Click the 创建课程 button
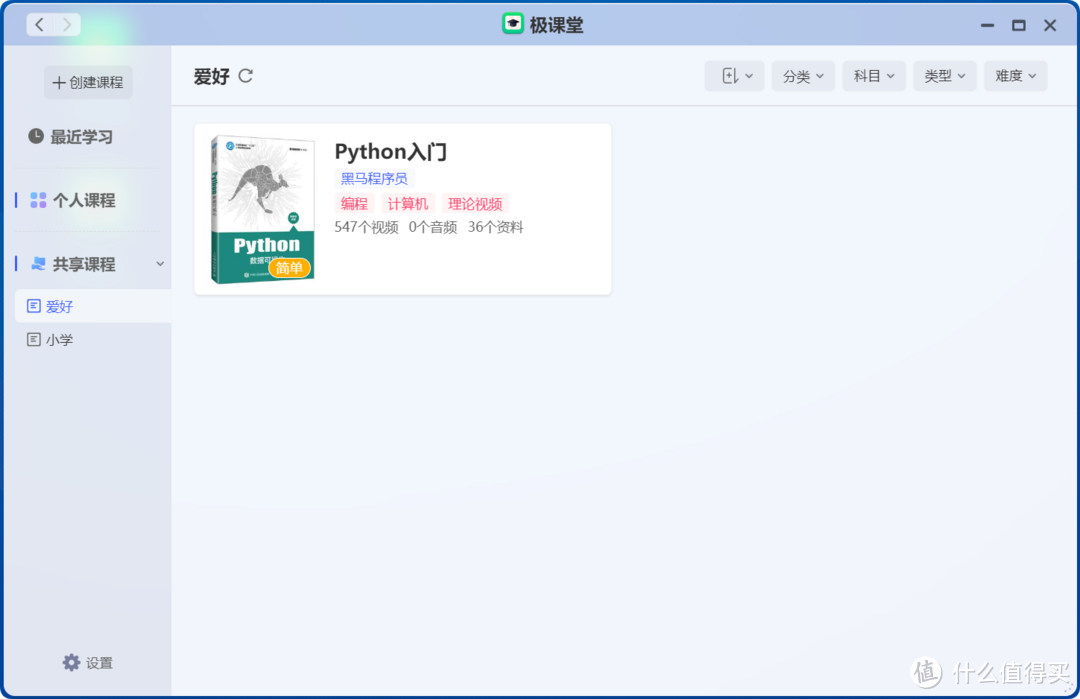Image resolution: width=1080 pixels, height=699 pixels. coord(88,83)
